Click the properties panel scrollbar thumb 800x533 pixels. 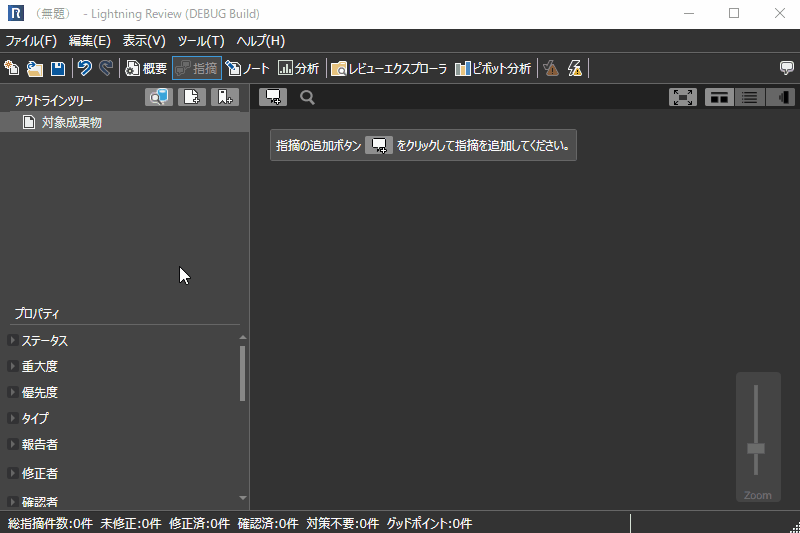point(243,373)
